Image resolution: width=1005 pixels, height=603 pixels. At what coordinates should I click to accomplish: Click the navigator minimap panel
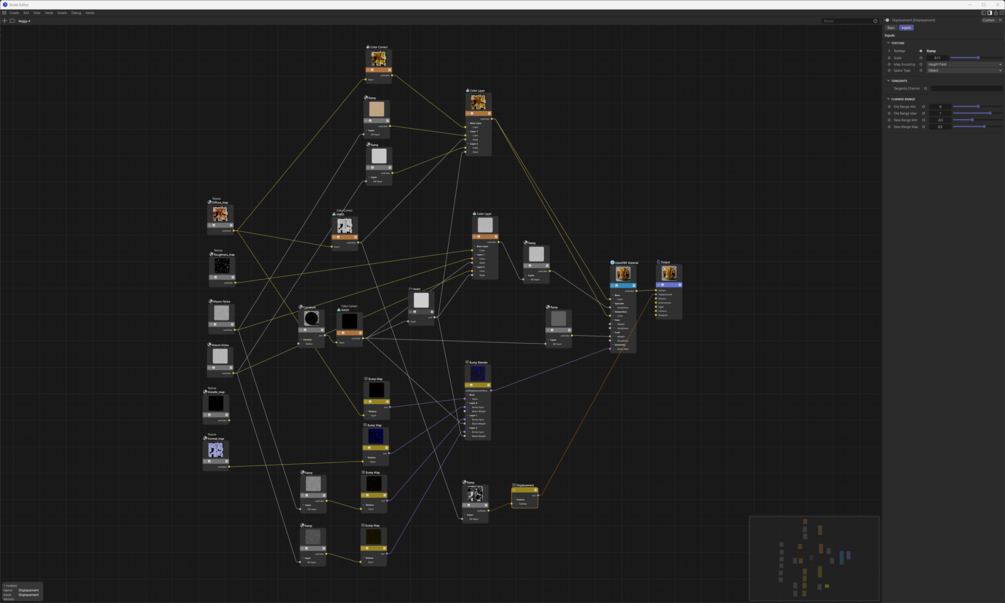click(x=814, y=558)
